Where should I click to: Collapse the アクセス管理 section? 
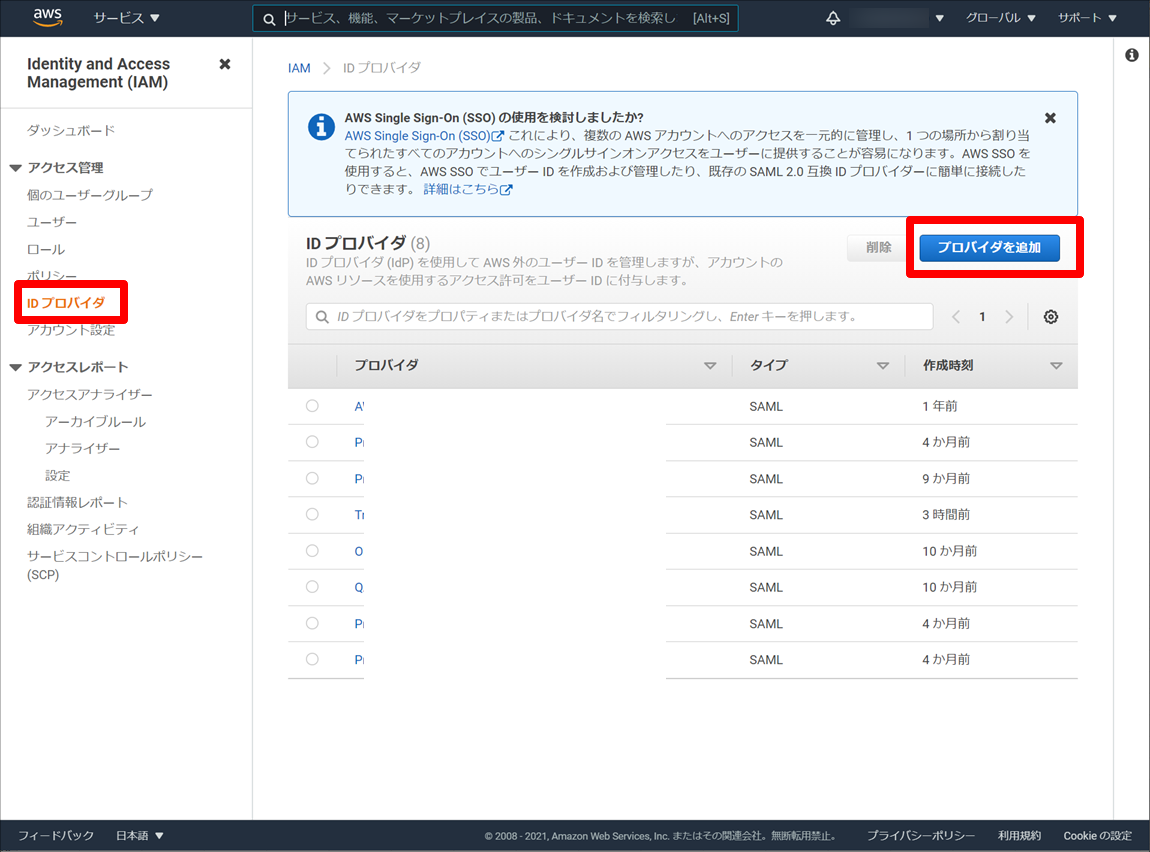15,168
